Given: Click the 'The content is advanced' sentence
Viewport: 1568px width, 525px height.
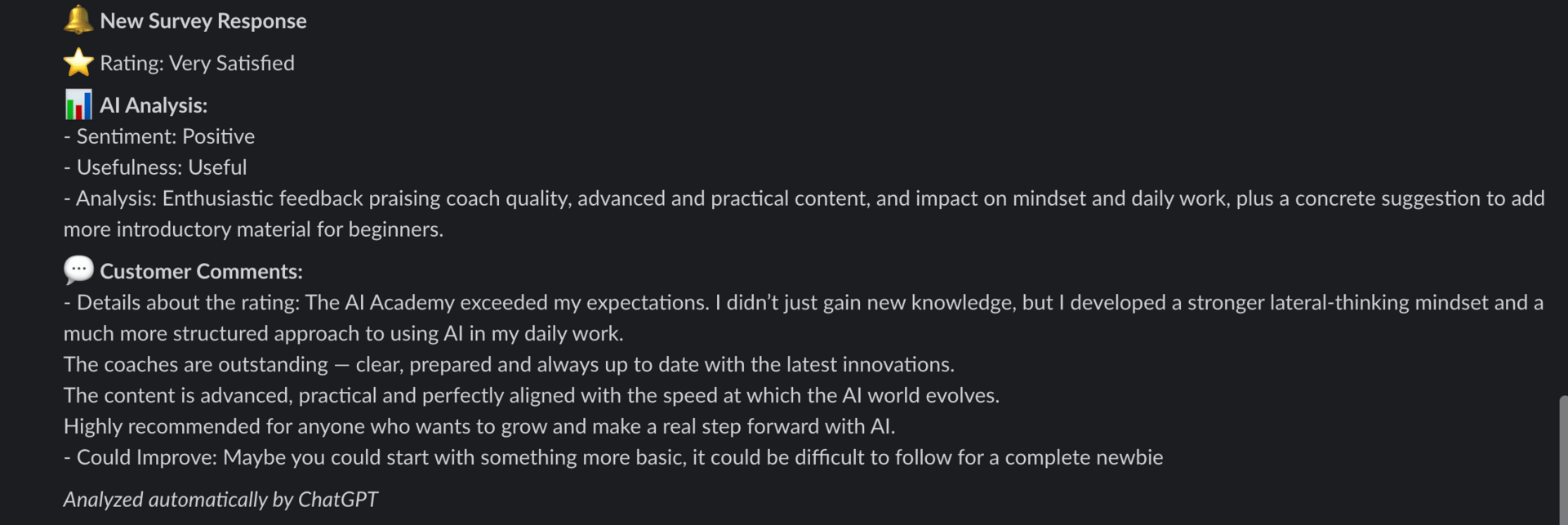Looking at the screenshot, I should [532, 395].
